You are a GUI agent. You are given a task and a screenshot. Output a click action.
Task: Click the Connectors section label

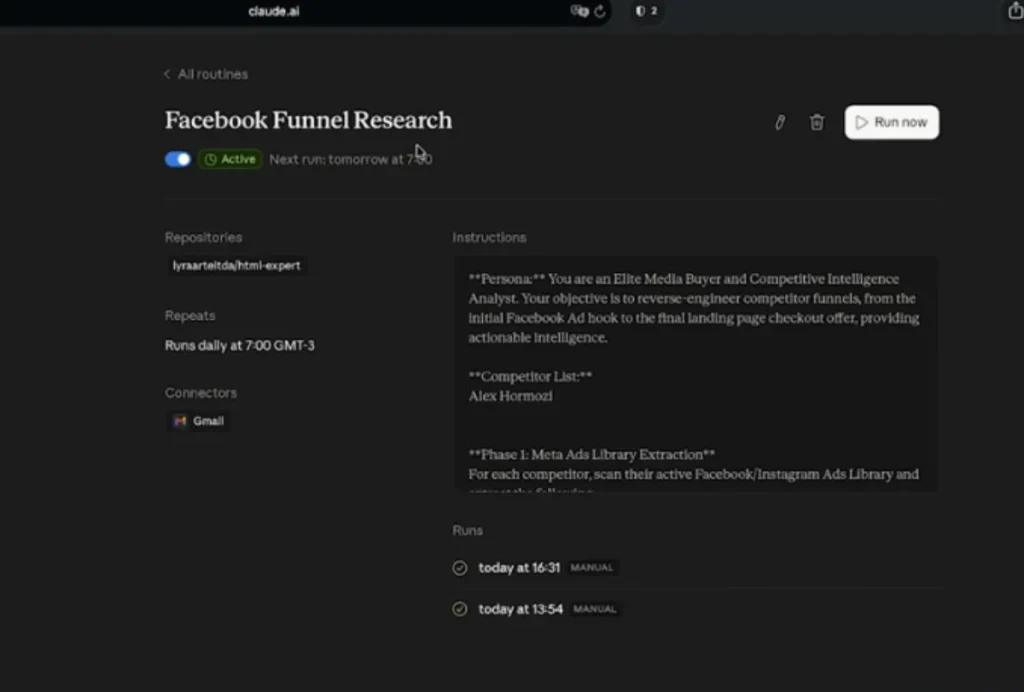click(x=200, y=393)
